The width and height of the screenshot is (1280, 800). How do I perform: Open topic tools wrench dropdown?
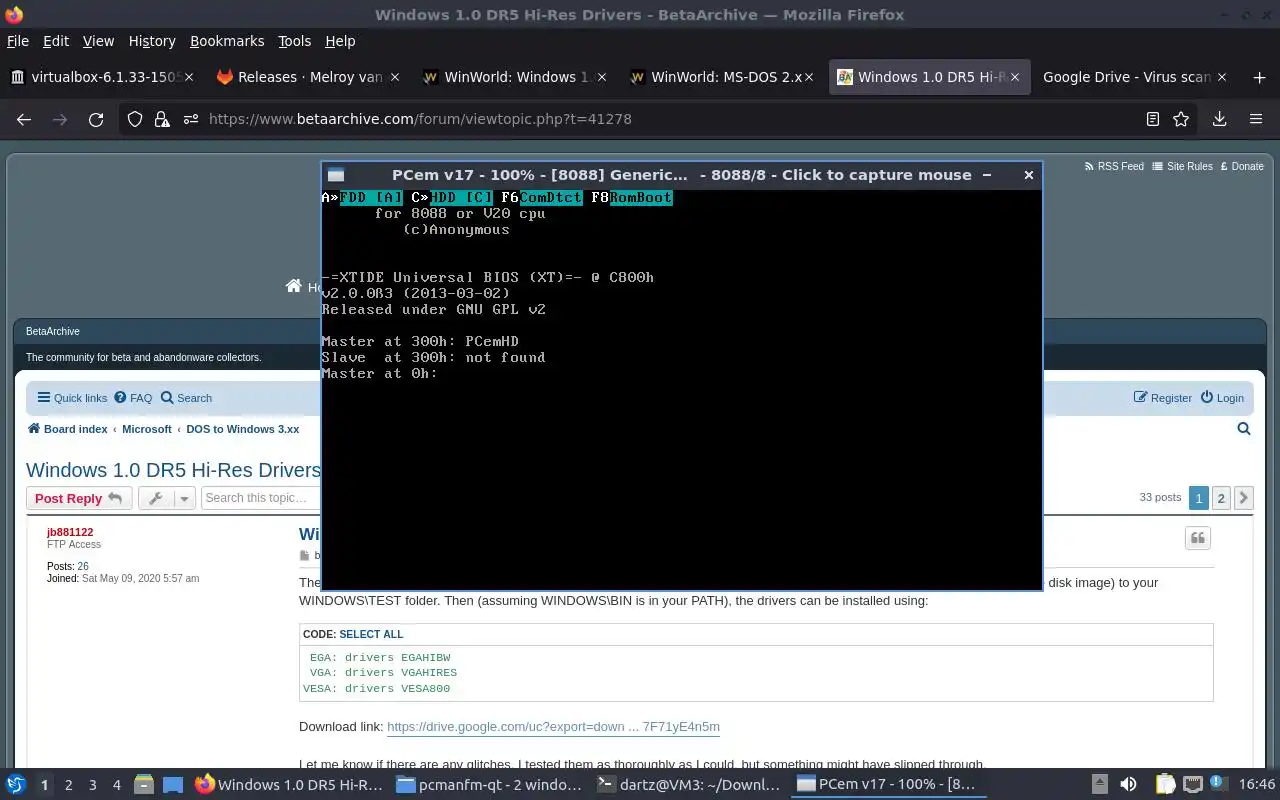166,498
